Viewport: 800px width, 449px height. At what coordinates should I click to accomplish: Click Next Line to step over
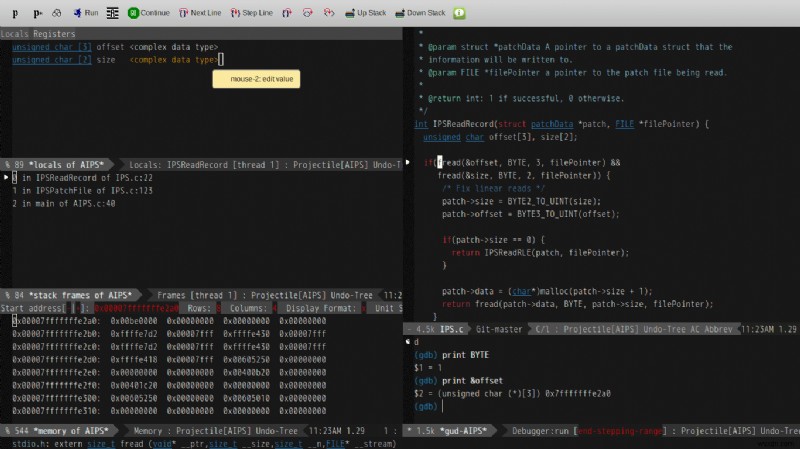tap(199, 13)
